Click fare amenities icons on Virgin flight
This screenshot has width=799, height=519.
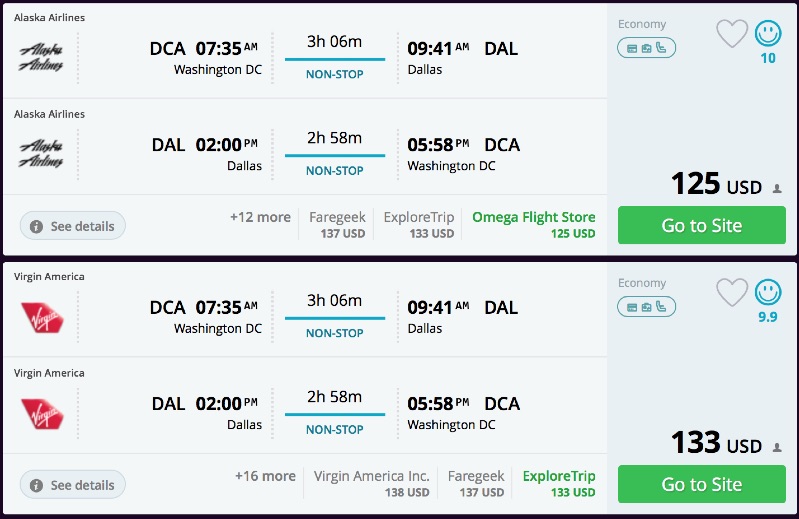coord(646,306)
